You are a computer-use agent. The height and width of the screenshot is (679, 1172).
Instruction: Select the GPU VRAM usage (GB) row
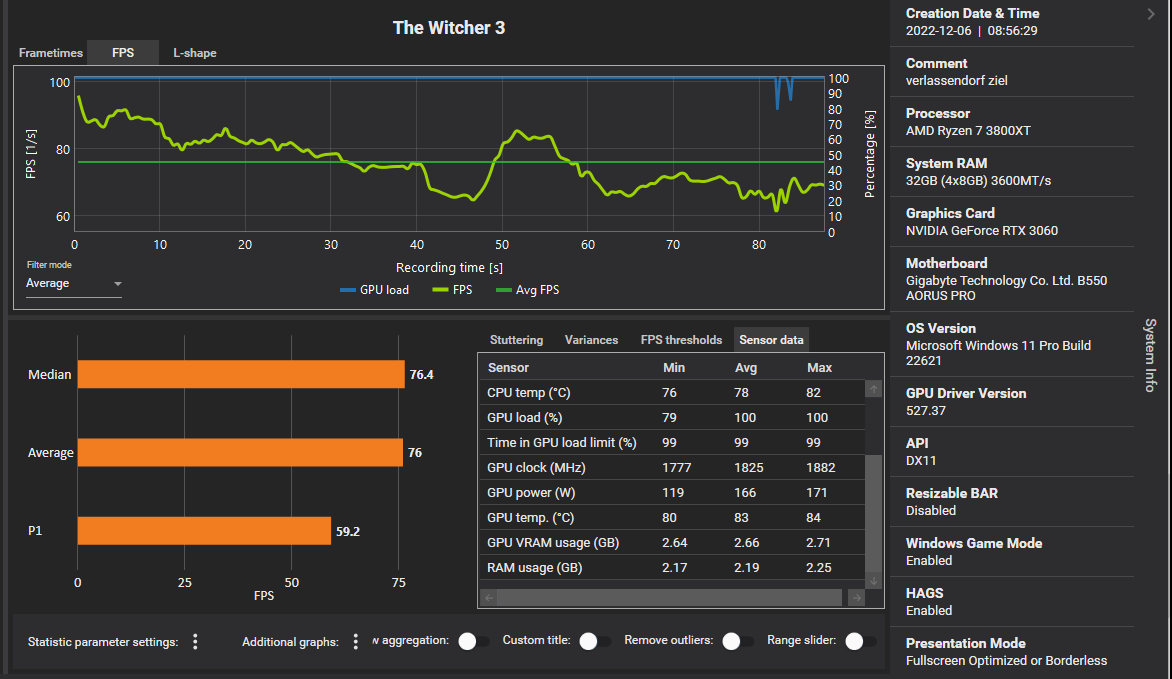point(671,543)
